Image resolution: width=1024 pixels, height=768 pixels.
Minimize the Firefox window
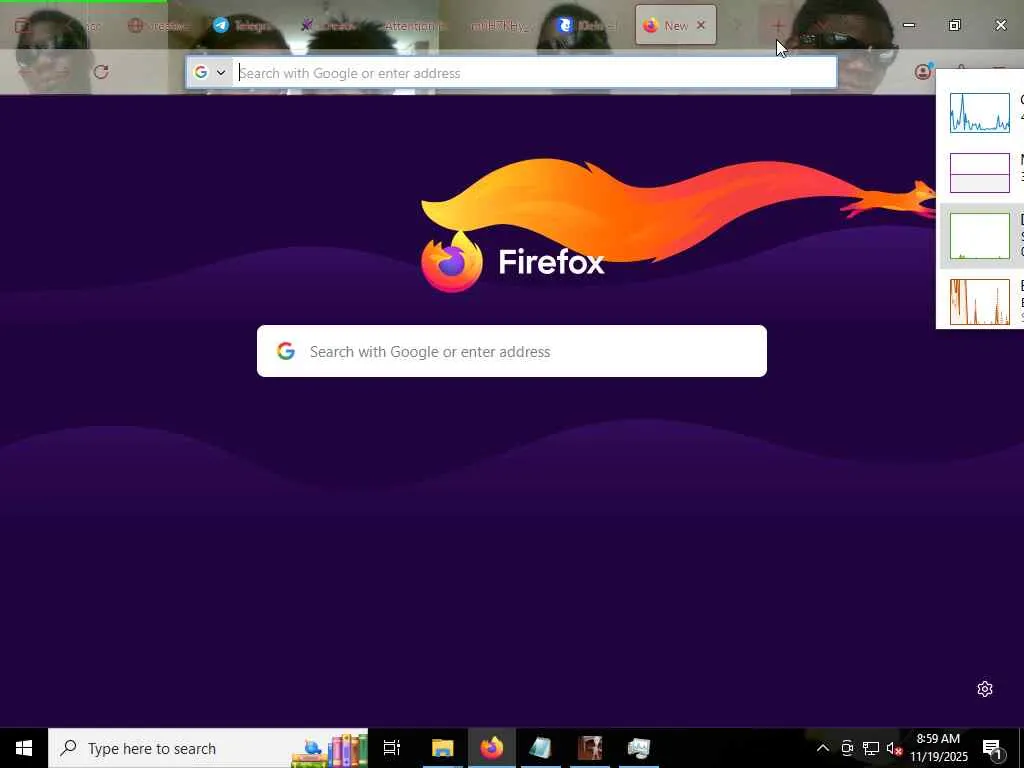[909, 25]
